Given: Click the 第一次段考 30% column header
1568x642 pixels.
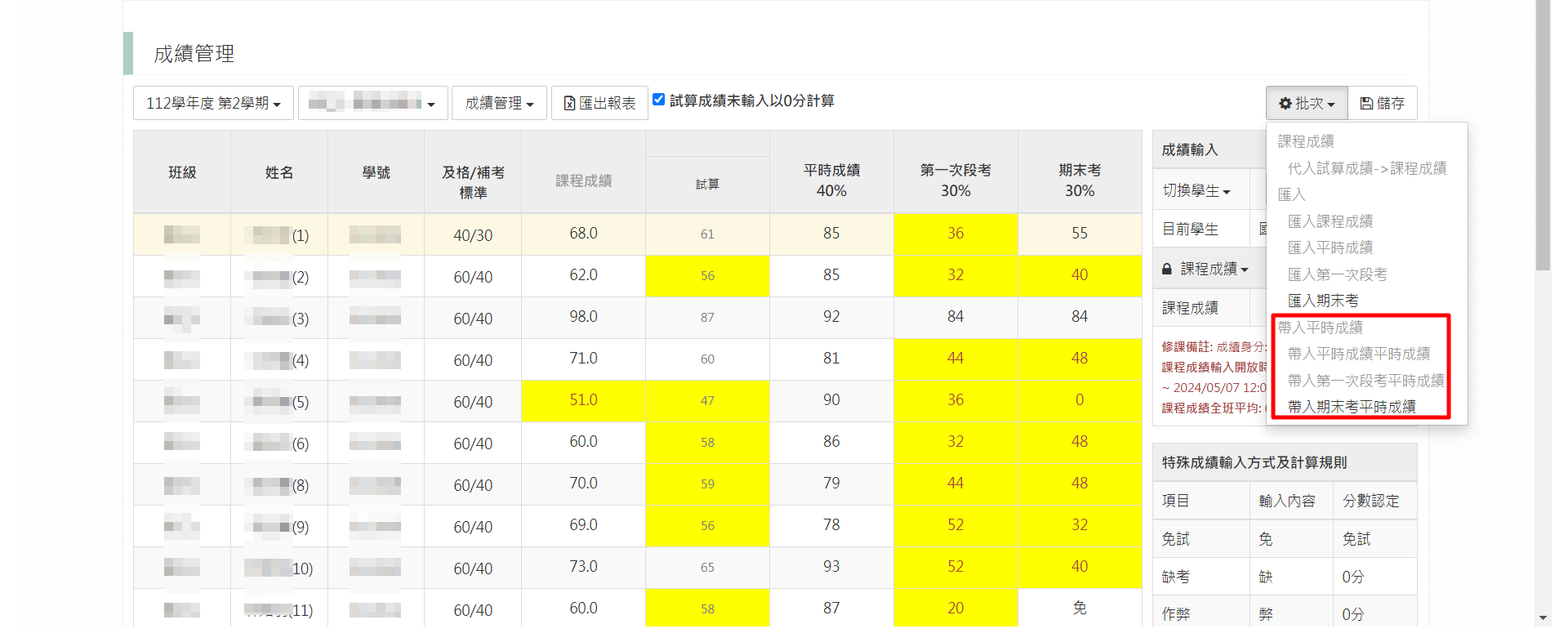Looking at the screenshot, I should [955, 180].
